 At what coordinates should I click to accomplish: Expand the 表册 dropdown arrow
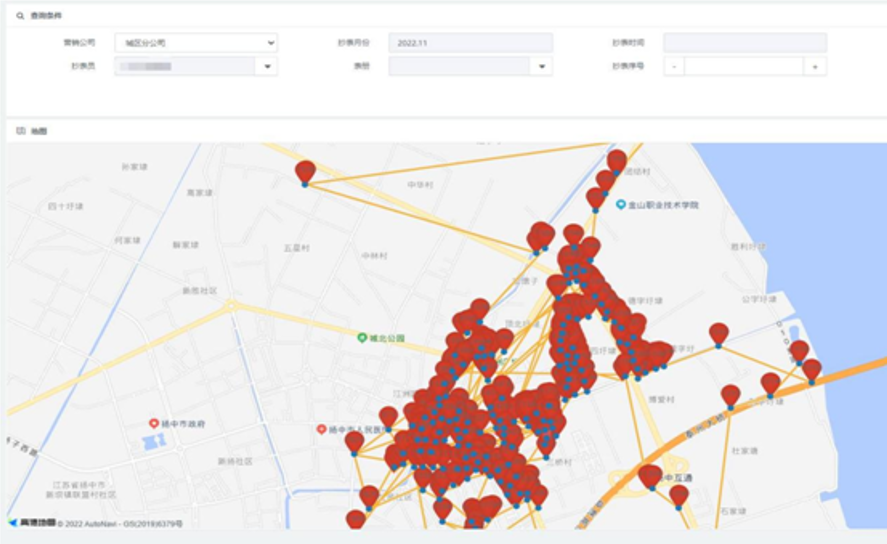[542, 66]
